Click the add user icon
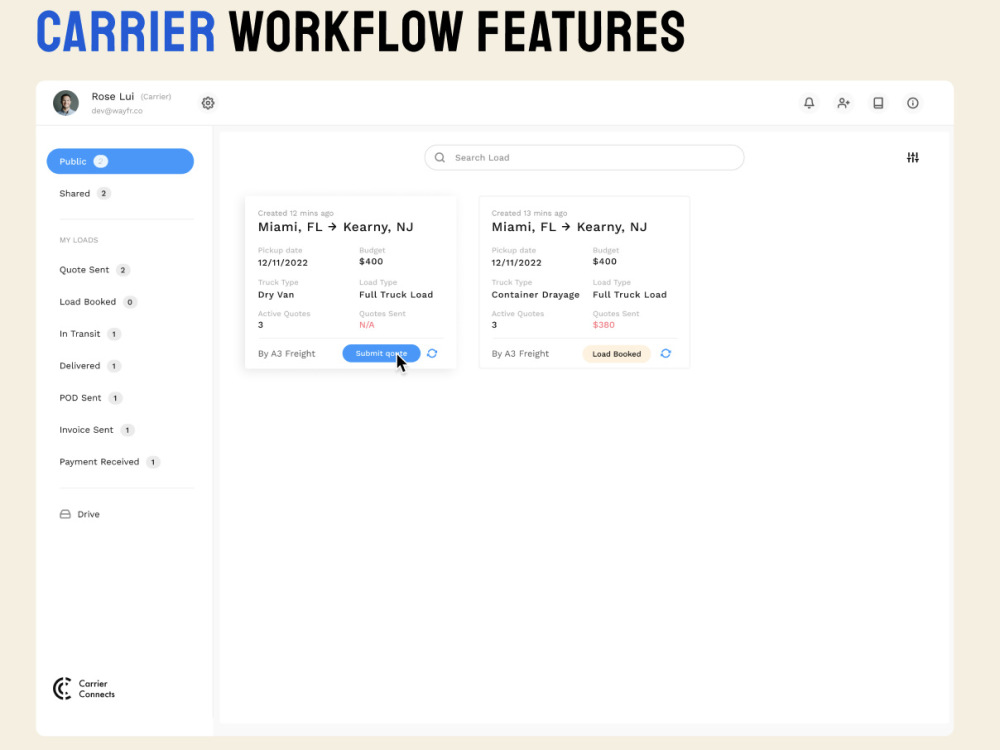This screenshot has height=750, width=1000. pos(844,103)
